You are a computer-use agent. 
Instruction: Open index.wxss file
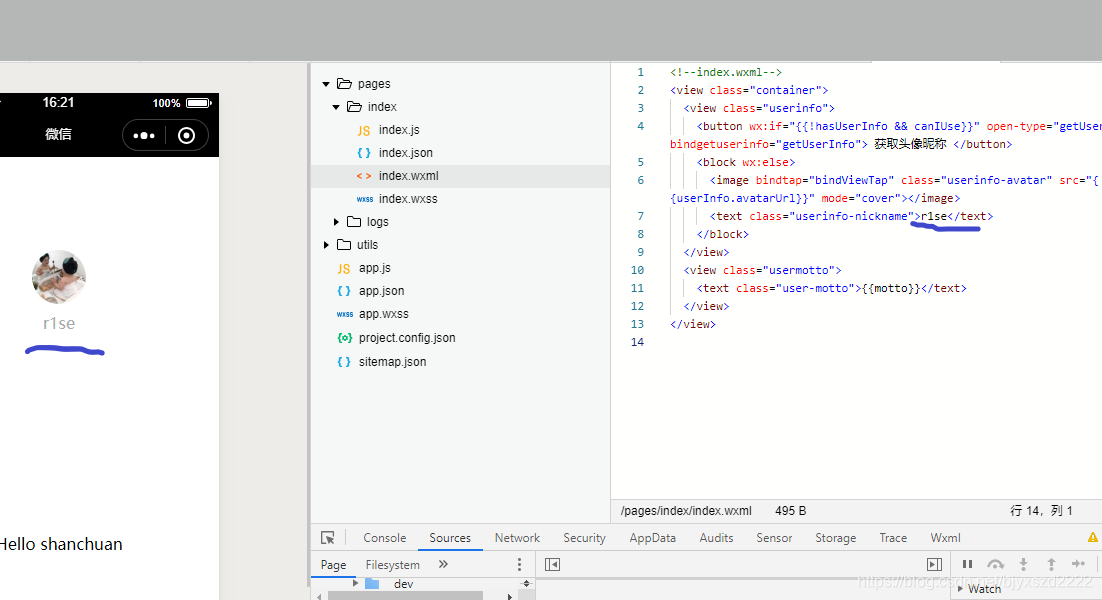pos(408,199)
